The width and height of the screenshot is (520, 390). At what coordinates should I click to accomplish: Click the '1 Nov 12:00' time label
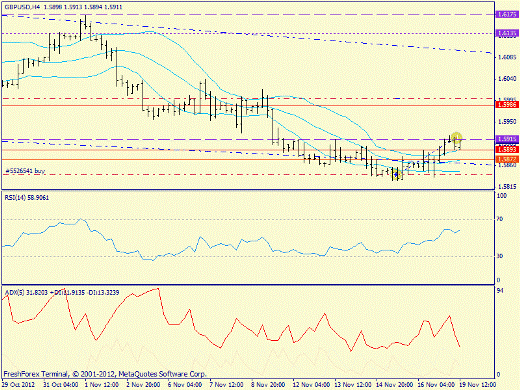(102, 385)
